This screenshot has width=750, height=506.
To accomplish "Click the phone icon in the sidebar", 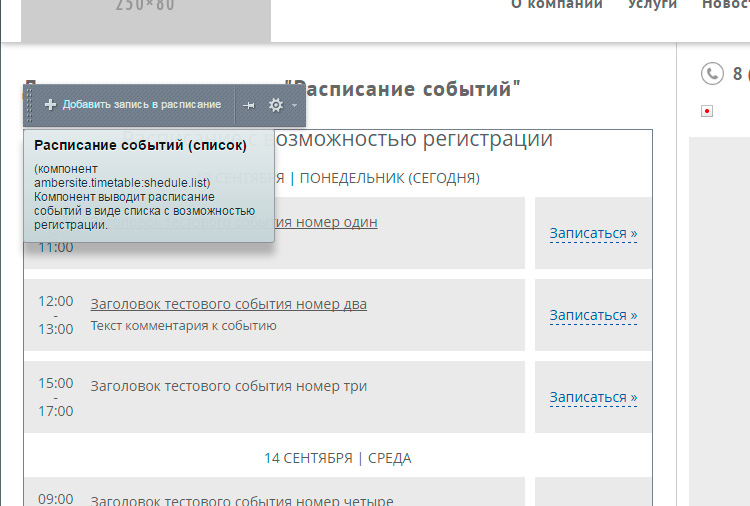I will click(x=712, y=73).
